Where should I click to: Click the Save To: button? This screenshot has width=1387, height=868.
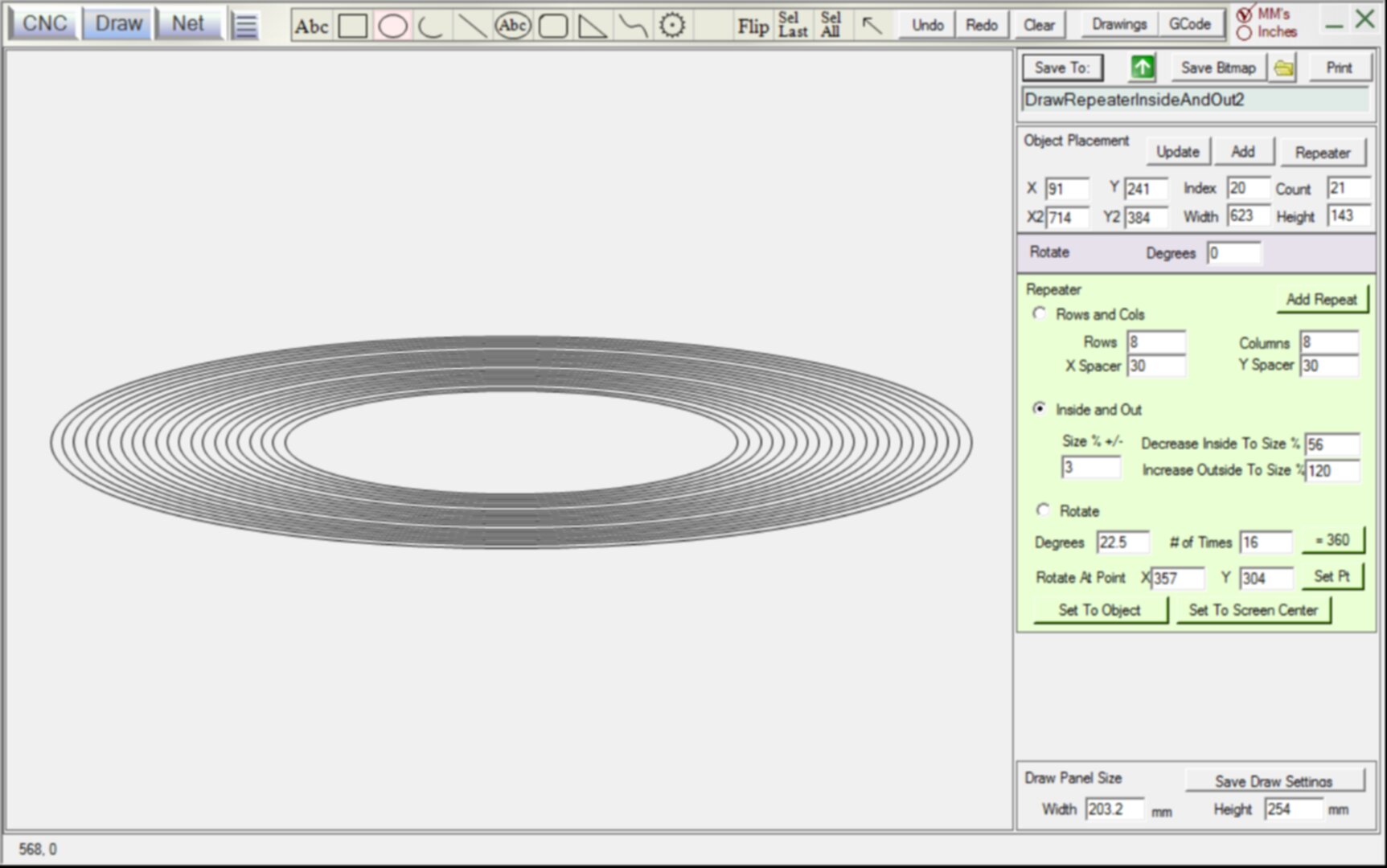(x=1062, y=68)
